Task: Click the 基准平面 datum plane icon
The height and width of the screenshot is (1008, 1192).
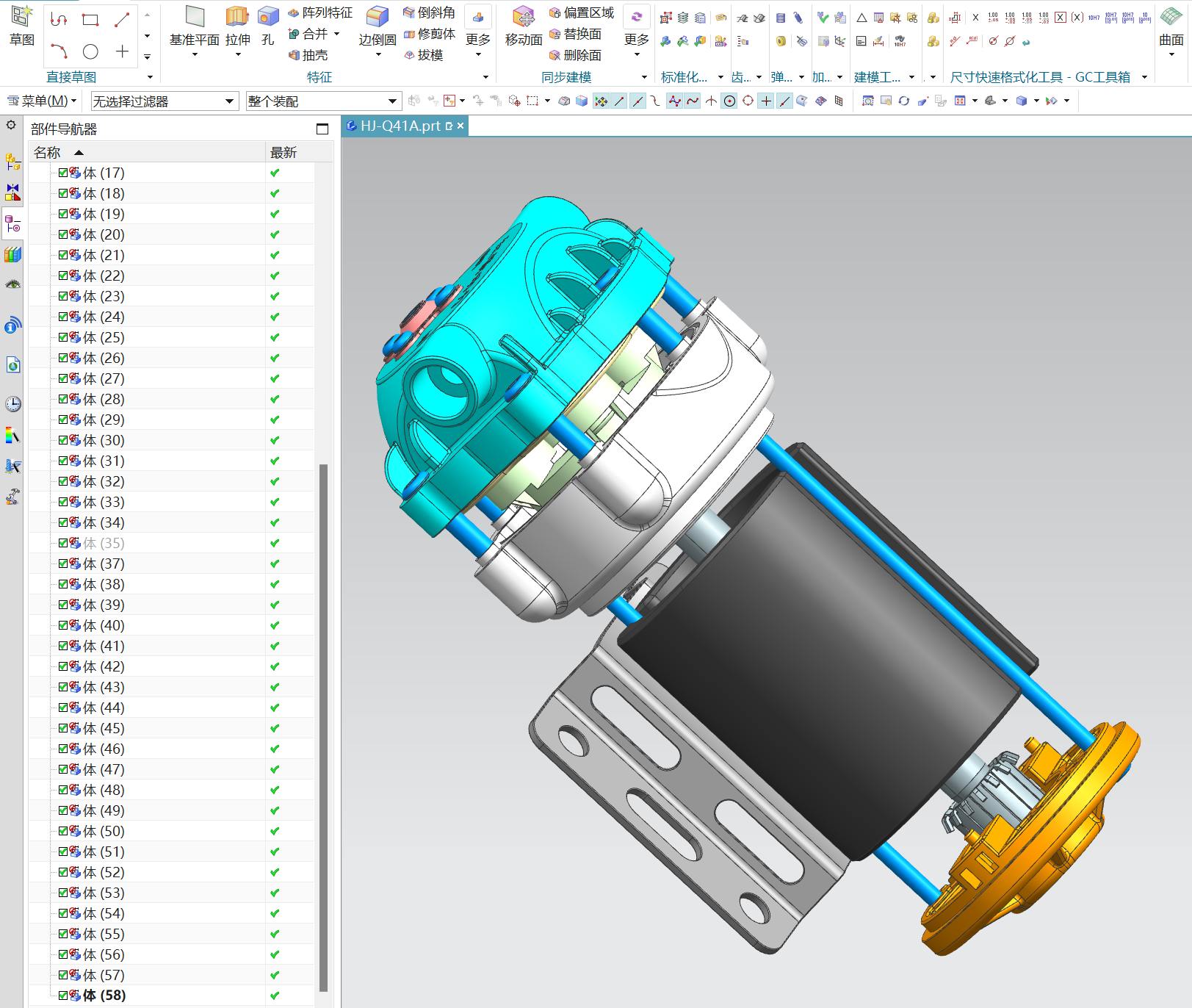Action: 195,16
